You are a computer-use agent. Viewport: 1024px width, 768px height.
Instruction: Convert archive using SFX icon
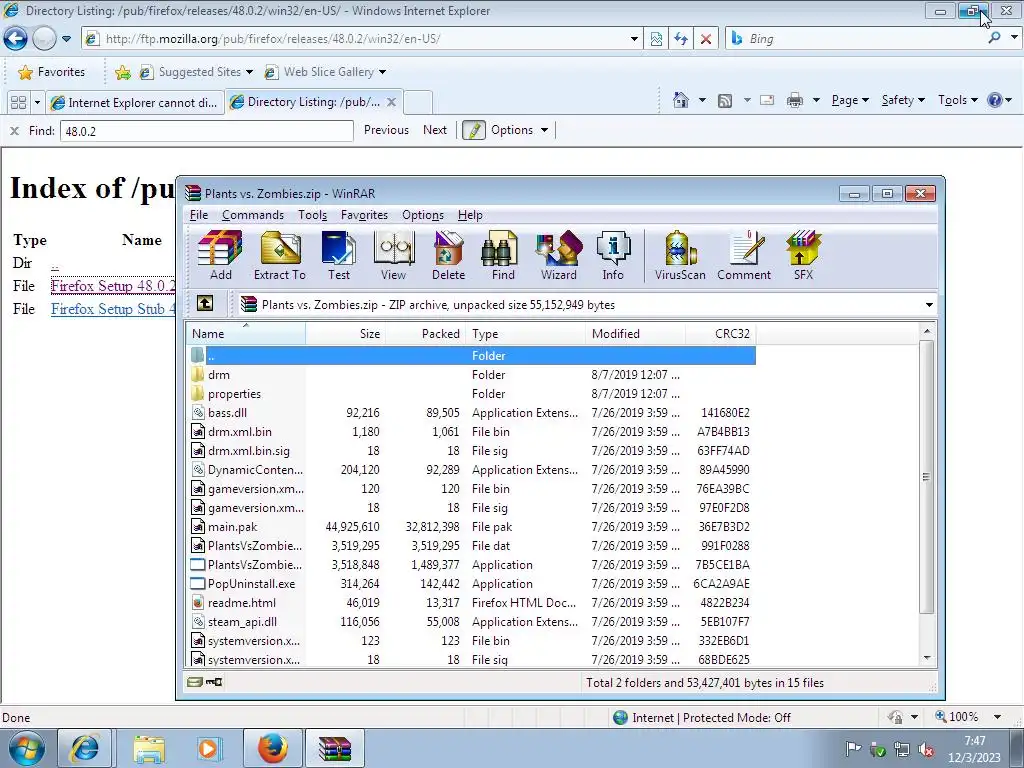pos(803,255)
